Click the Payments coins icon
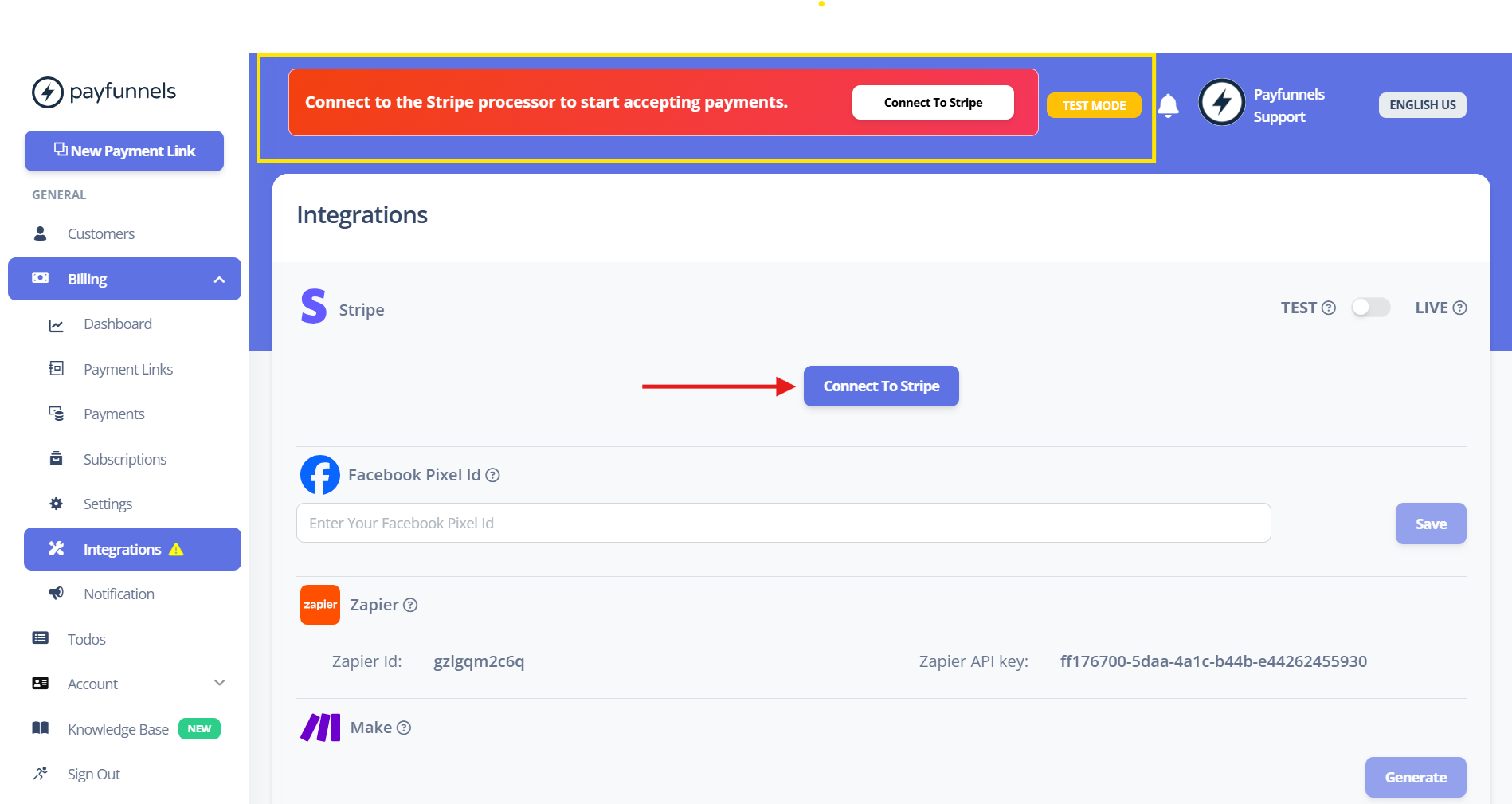The height and width of the screenshot is (804, 1512). (56, 414)
